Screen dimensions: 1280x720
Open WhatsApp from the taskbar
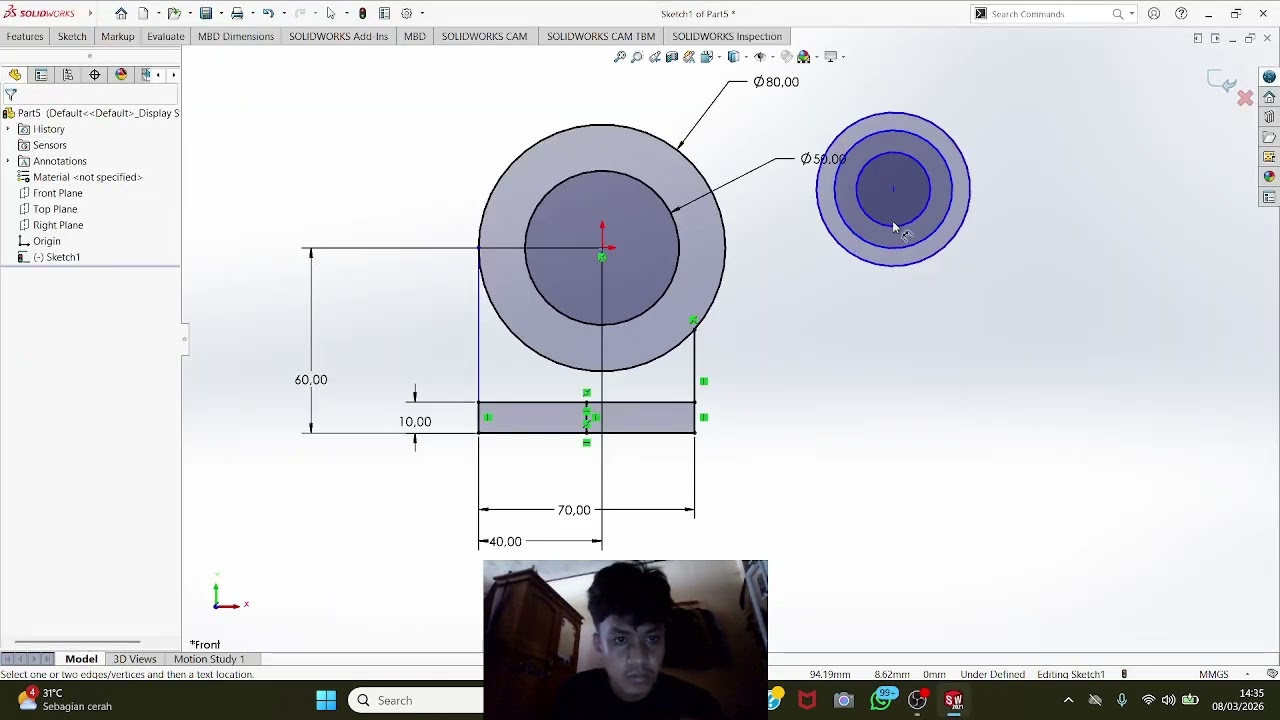[x=880, y=700]
